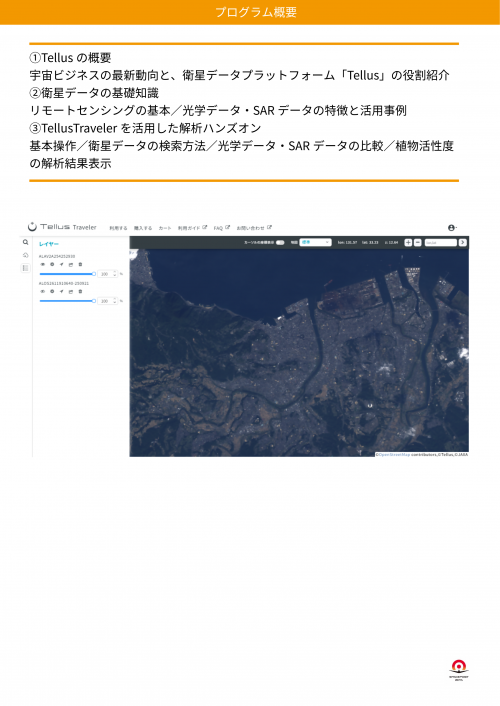Zoom in with the plus button

click(x=408, y=242)
